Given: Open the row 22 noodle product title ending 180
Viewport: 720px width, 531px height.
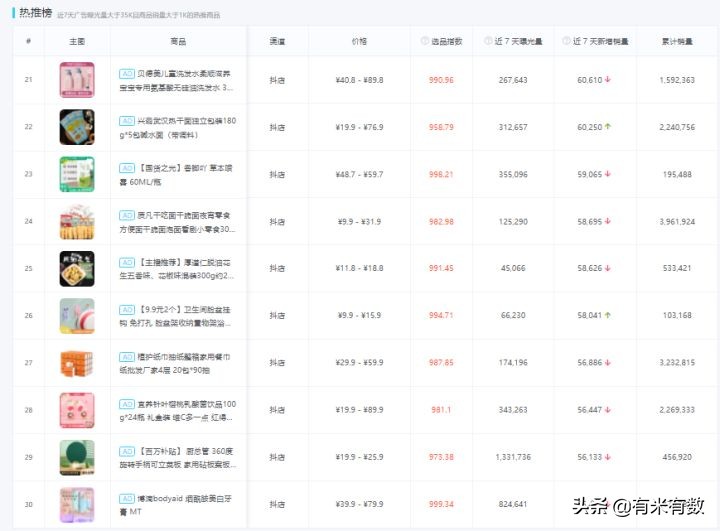Looking at the screenshot, I should (178, 128).
